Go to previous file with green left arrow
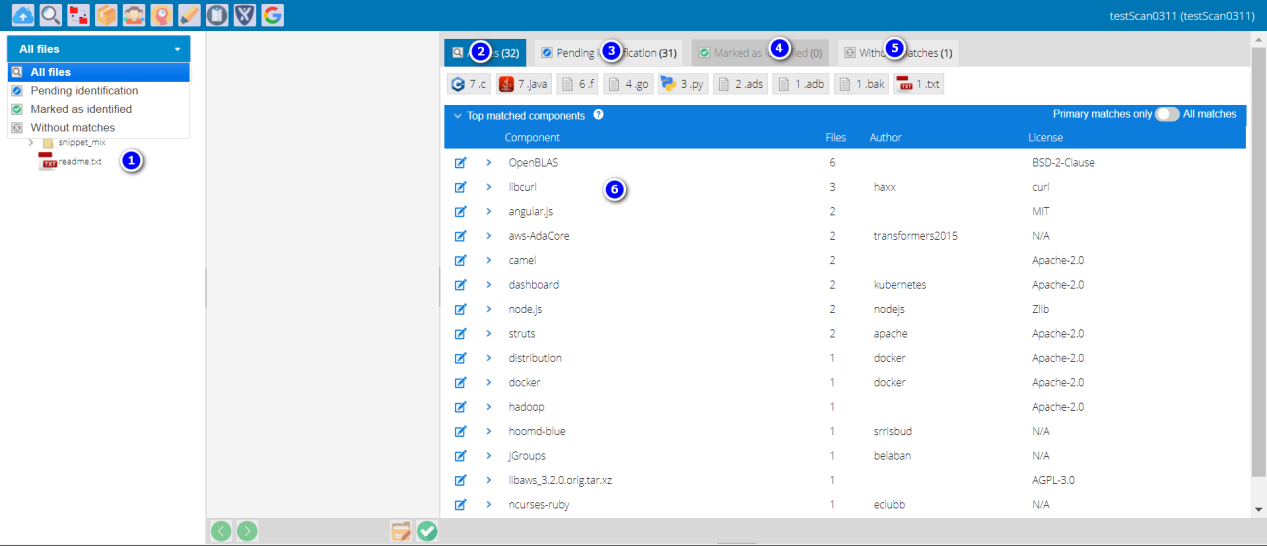Image resolution: width=1267 pixels, height=546 pixels. pos(221,532)
